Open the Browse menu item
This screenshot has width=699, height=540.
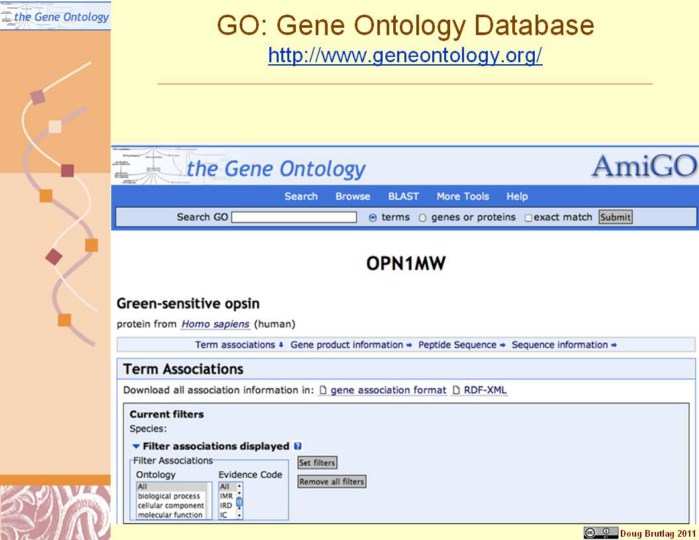tap(352, 196)
